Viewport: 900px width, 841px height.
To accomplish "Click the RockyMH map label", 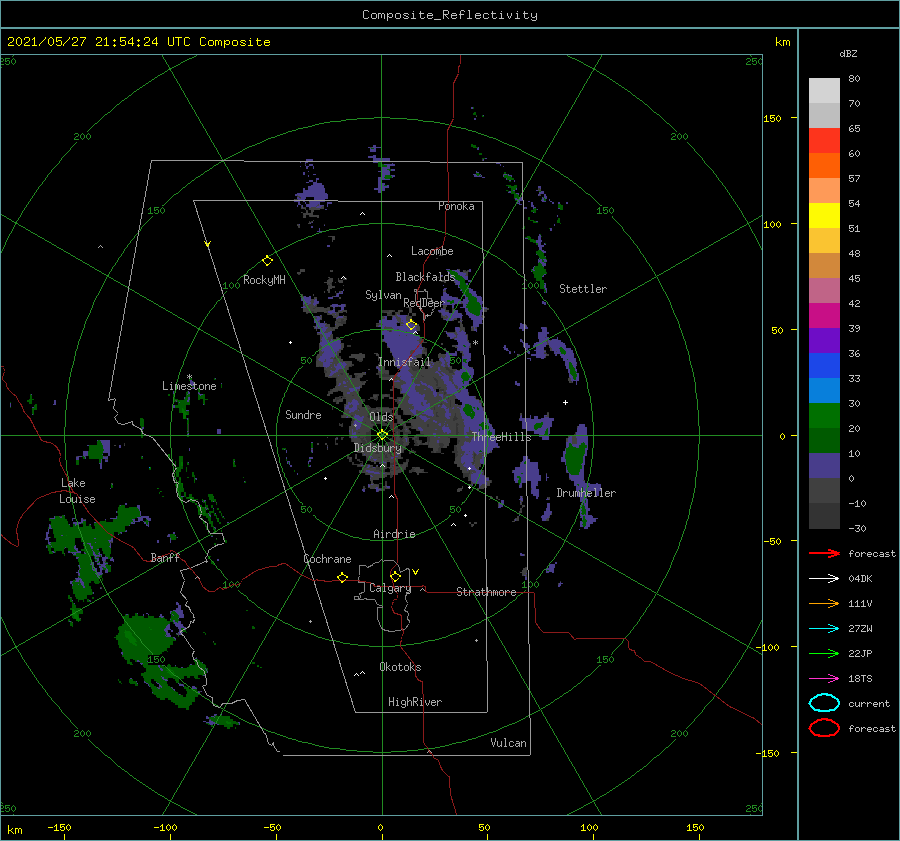I will [x=264, y=280].
